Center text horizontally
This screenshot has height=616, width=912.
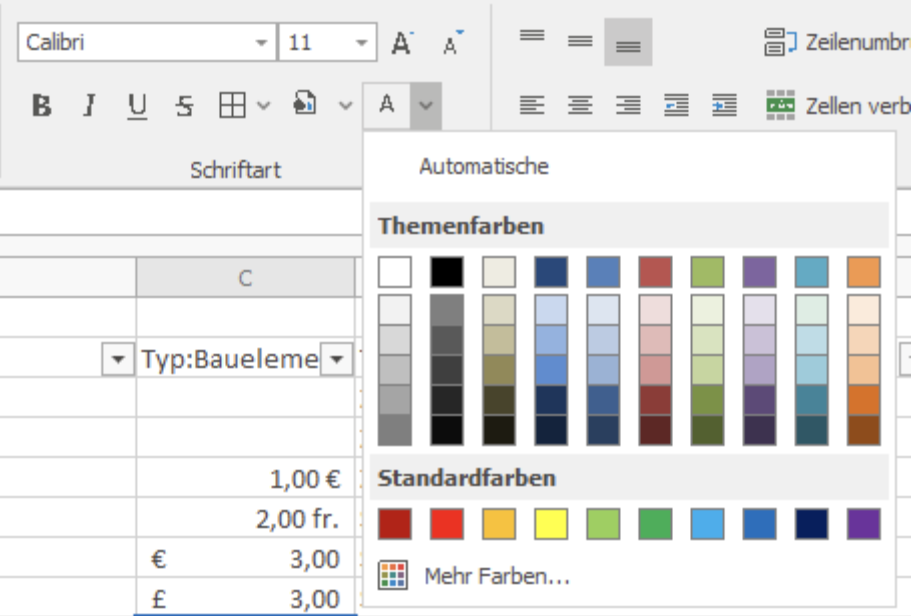pyautogui.click(x=580, y=105)
